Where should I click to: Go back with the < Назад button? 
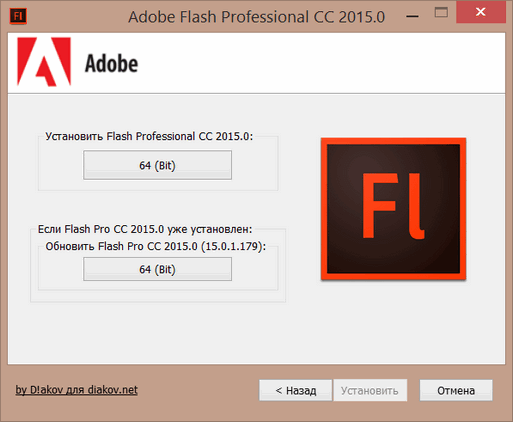[296, 390]
